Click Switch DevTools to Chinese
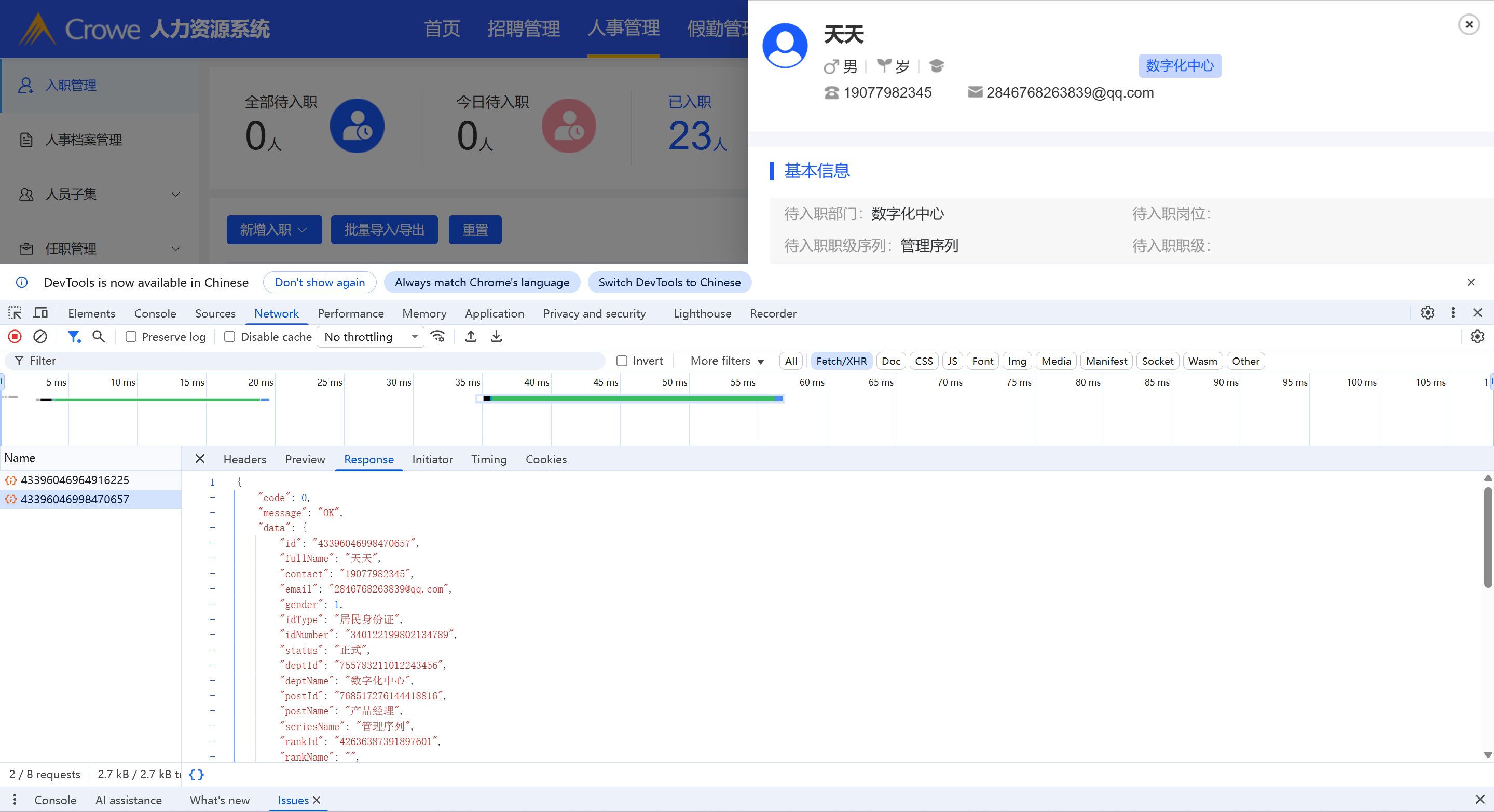The image size is (1494, 812). coord(669,282)
